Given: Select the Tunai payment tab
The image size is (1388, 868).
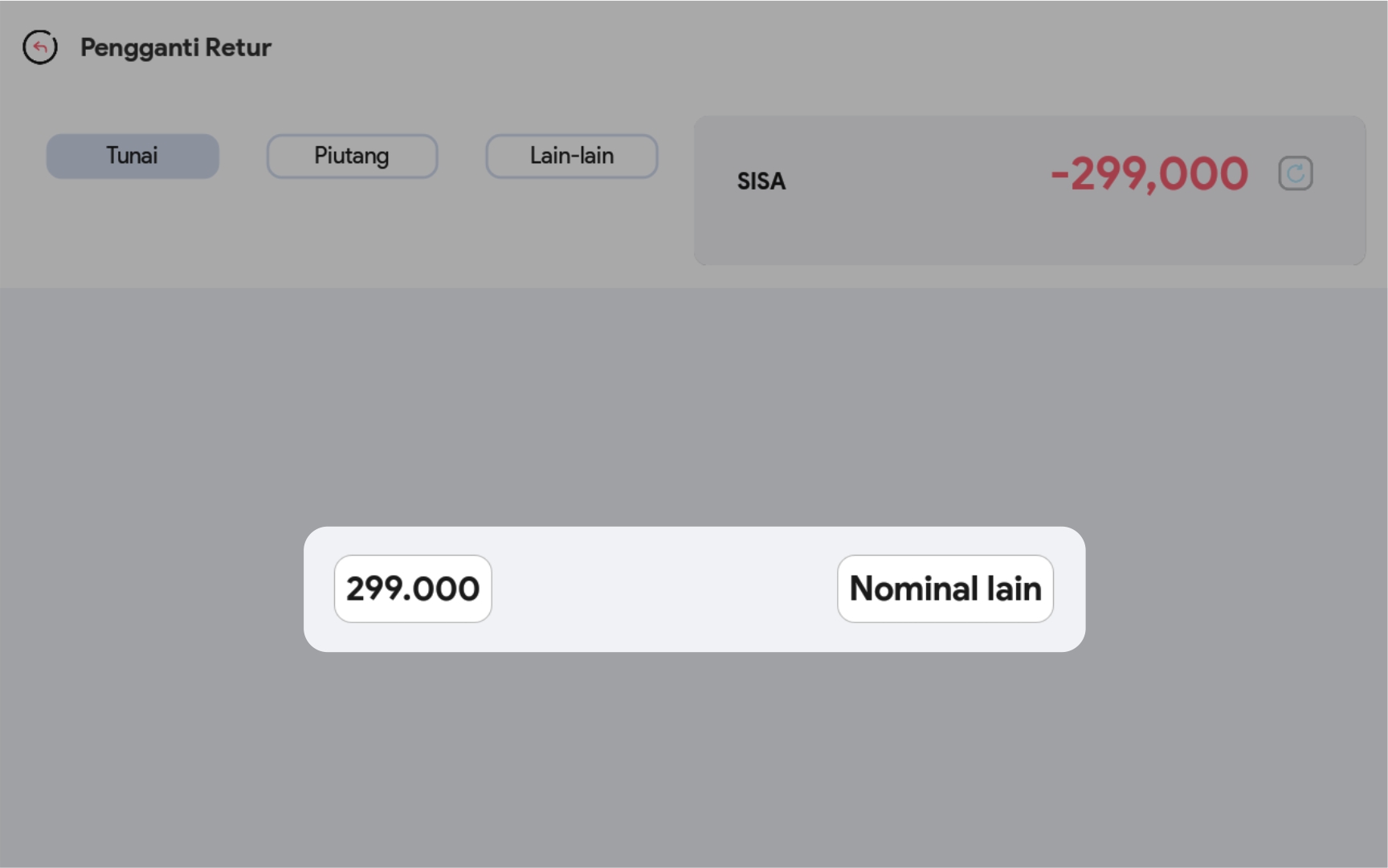Looking at the screenshot, I should click(x=133, y=156).
